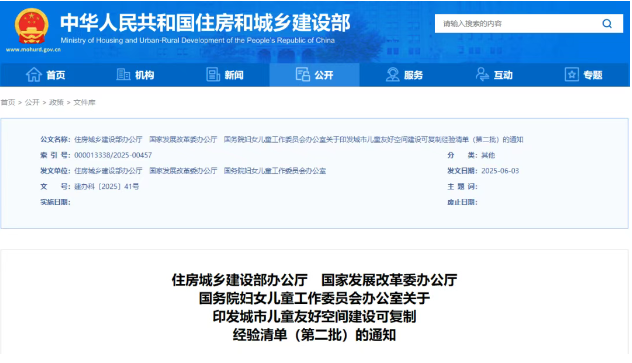Go to 政策 in the breadcrumb

click(56, 102)
